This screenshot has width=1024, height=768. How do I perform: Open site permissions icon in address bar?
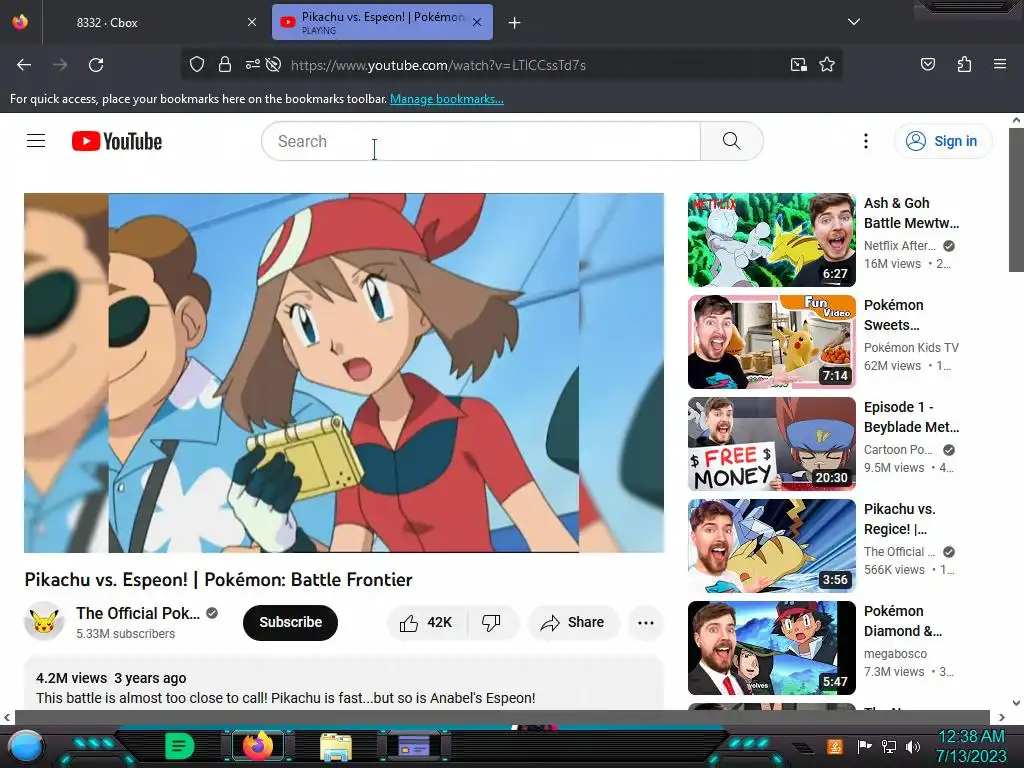[252, 65]
